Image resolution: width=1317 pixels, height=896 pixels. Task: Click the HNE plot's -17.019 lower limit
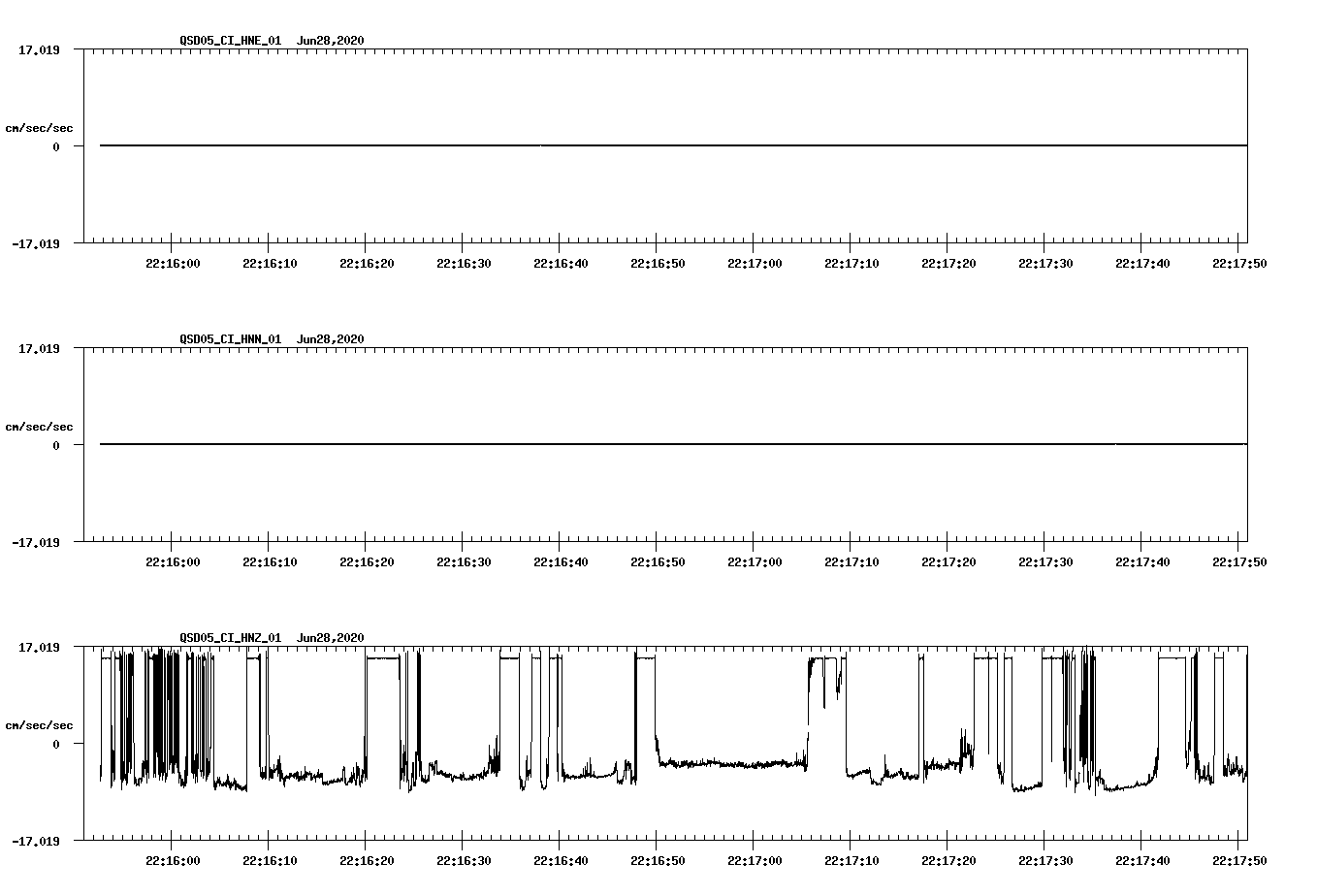pyautogui.click(x=36, y=244)
